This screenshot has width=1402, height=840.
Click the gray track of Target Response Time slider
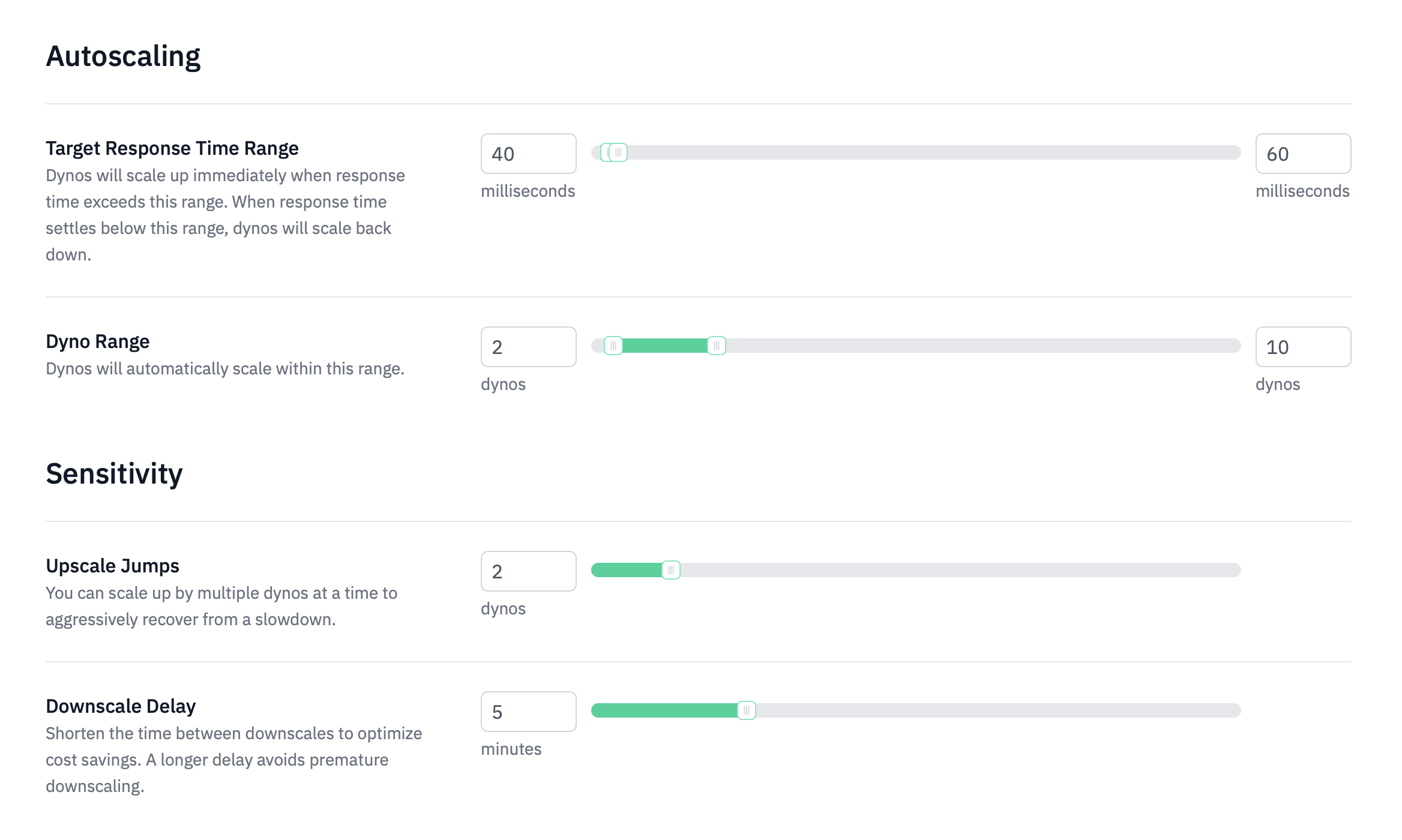(930, 152)
